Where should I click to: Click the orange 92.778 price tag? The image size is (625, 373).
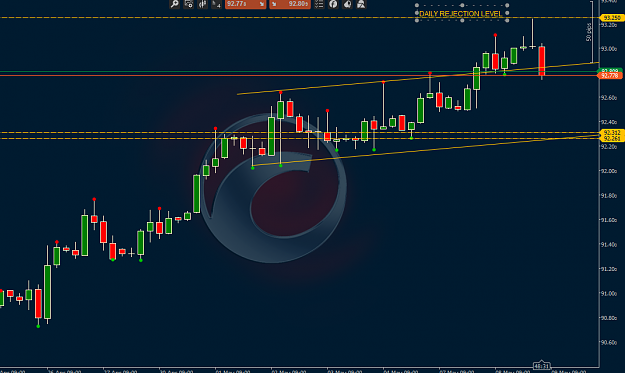click(x=610, y=75)
